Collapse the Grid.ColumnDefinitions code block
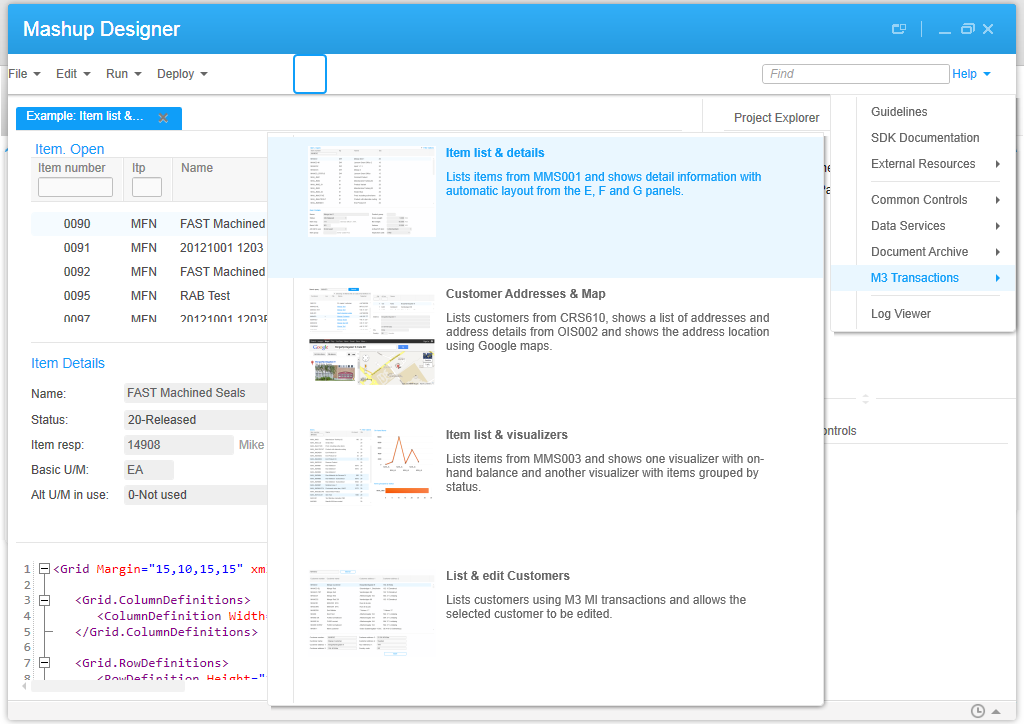1024x724 pixels. click(x=44, y=600)
